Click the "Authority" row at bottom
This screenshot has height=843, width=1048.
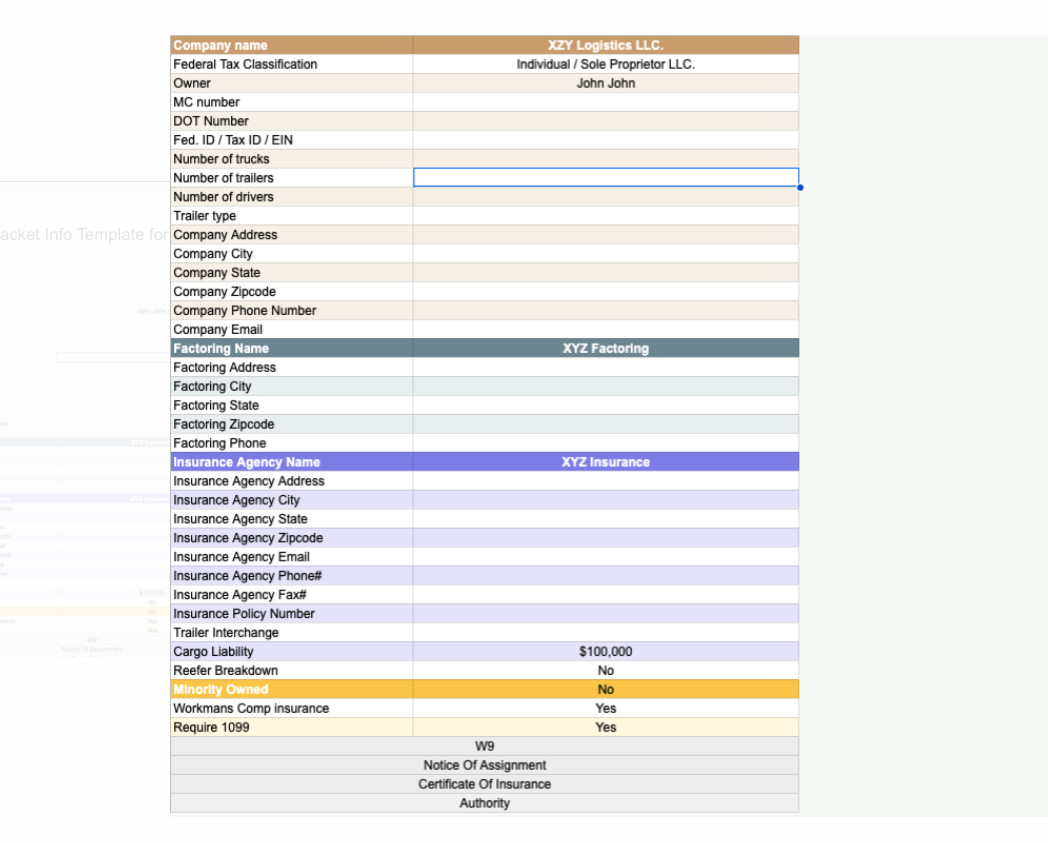pyautogui.click(x=484, y=804)
